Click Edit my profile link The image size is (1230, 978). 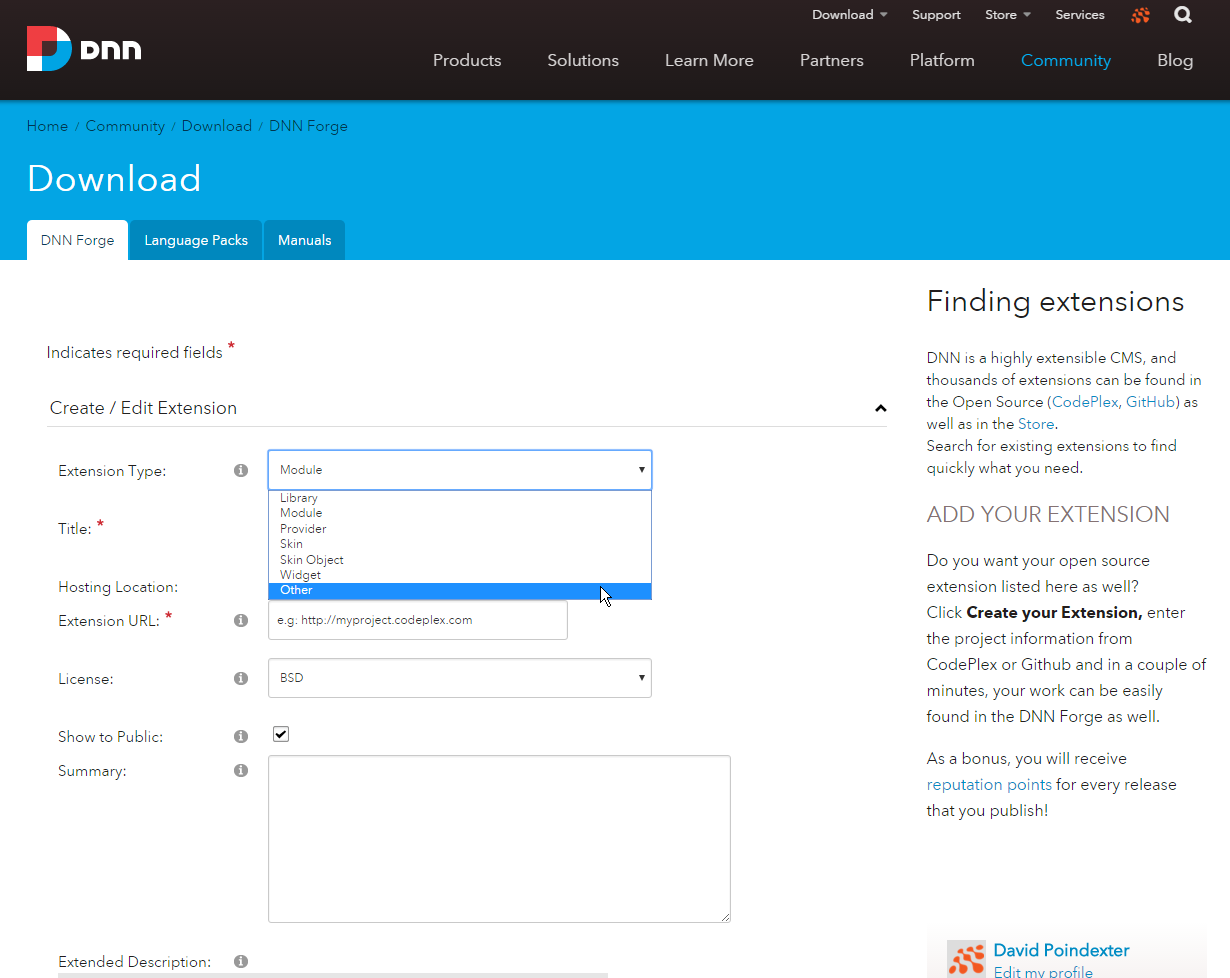1043,971
